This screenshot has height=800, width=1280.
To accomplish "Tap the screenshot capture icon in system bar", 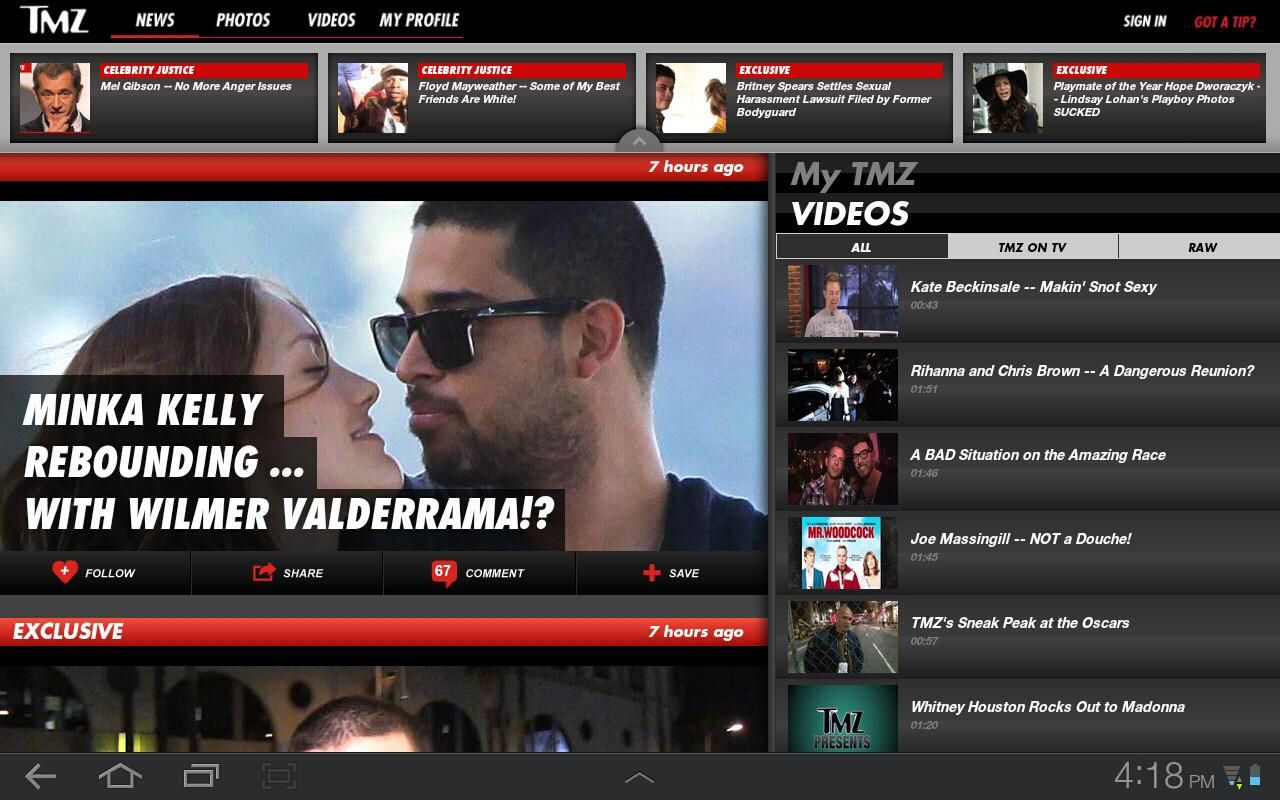I will tap(279, 776).
